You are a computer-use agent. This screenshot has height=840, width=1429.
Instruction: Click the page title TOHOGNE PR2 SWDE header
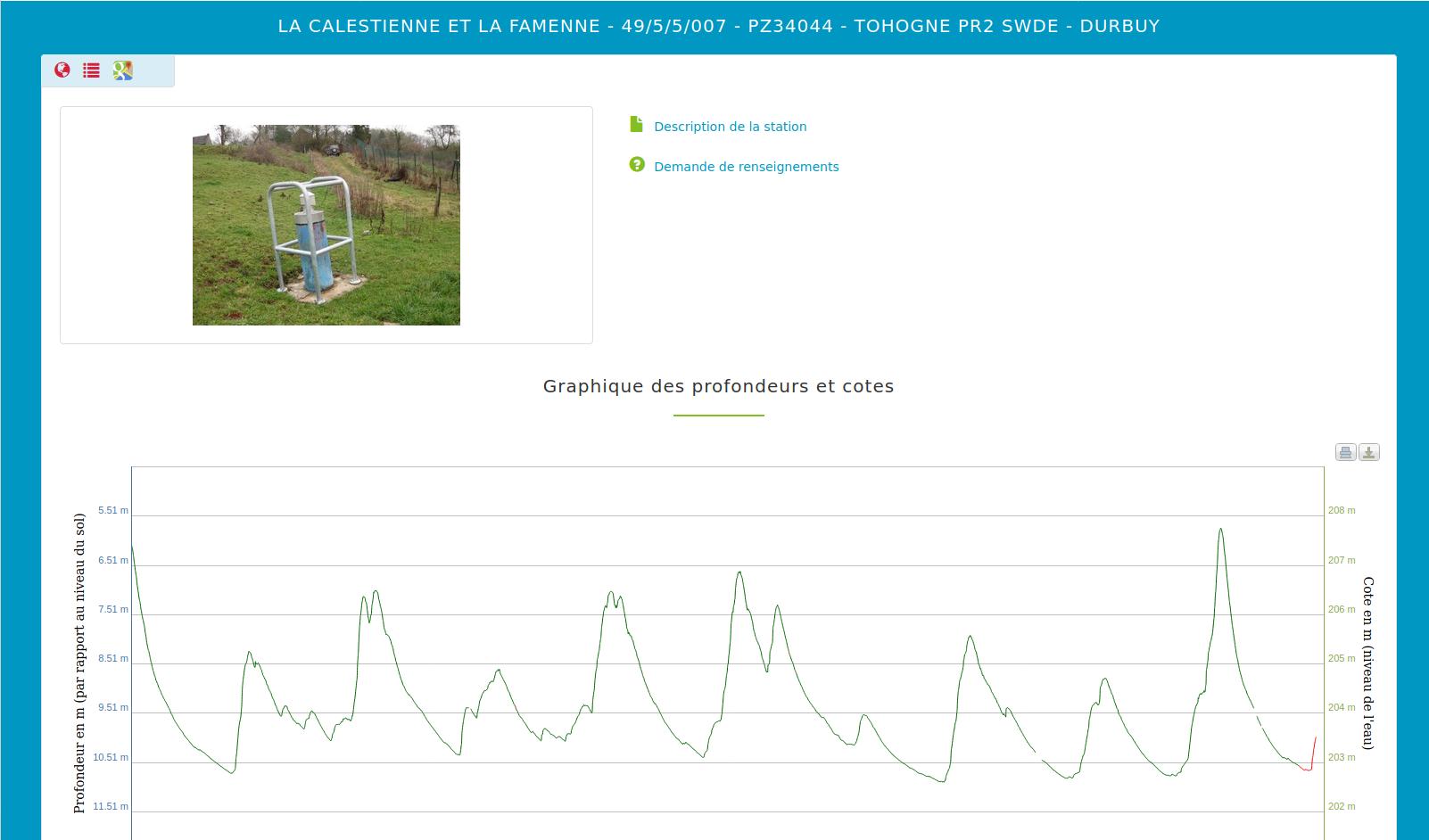719,26
